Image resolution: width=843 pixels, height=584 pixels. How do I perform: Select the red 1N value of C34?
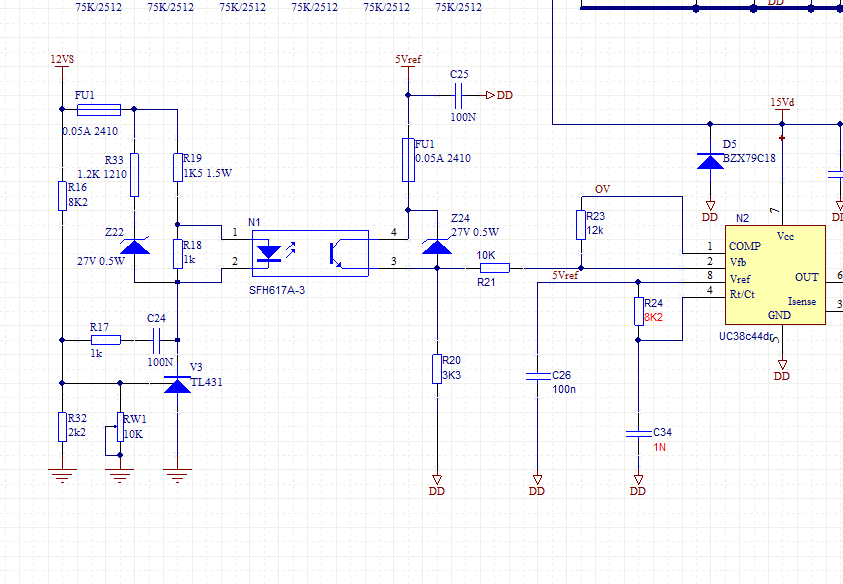click(660, 447)
